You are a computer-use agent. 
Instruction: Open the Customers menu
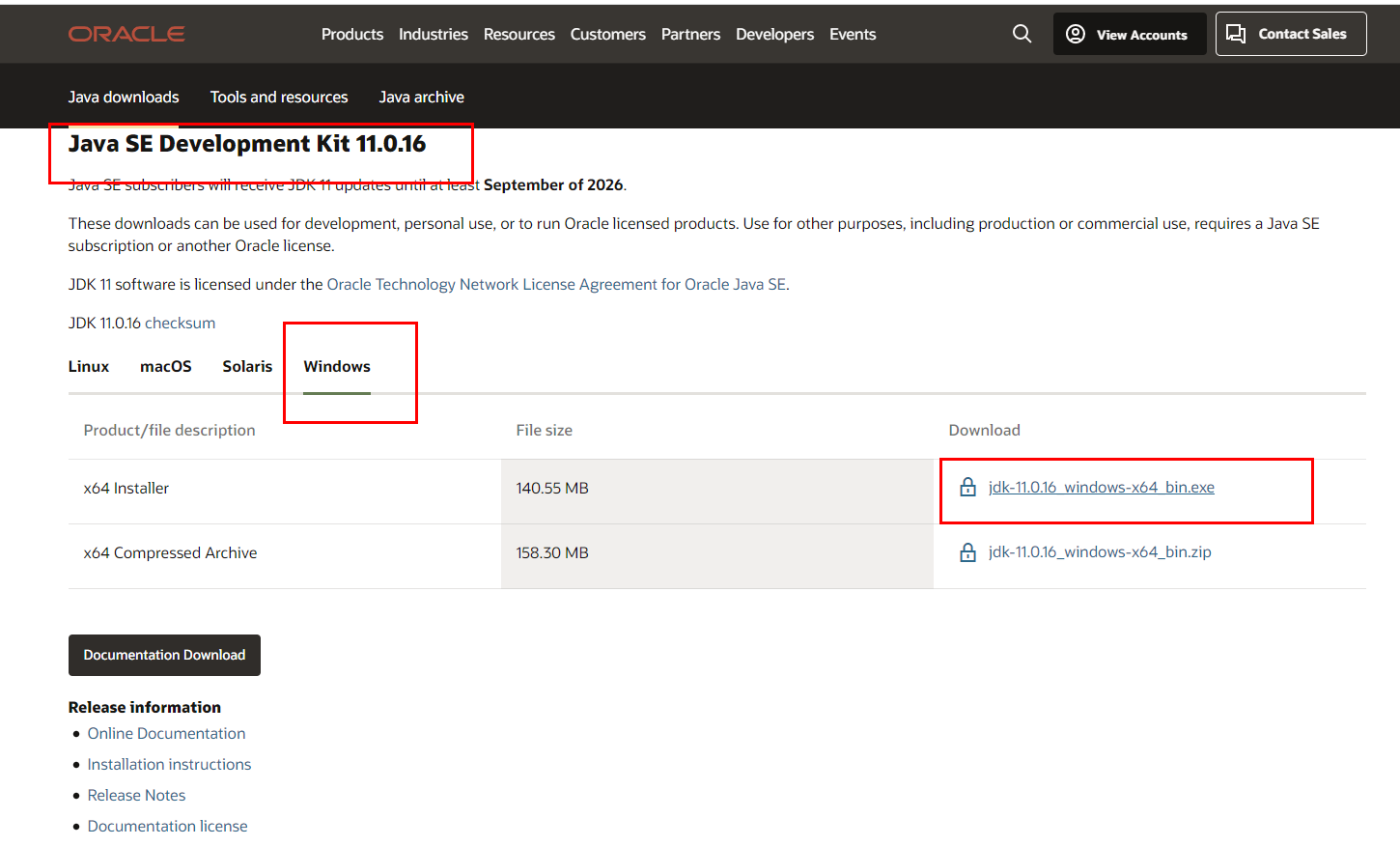pos(608,34)
